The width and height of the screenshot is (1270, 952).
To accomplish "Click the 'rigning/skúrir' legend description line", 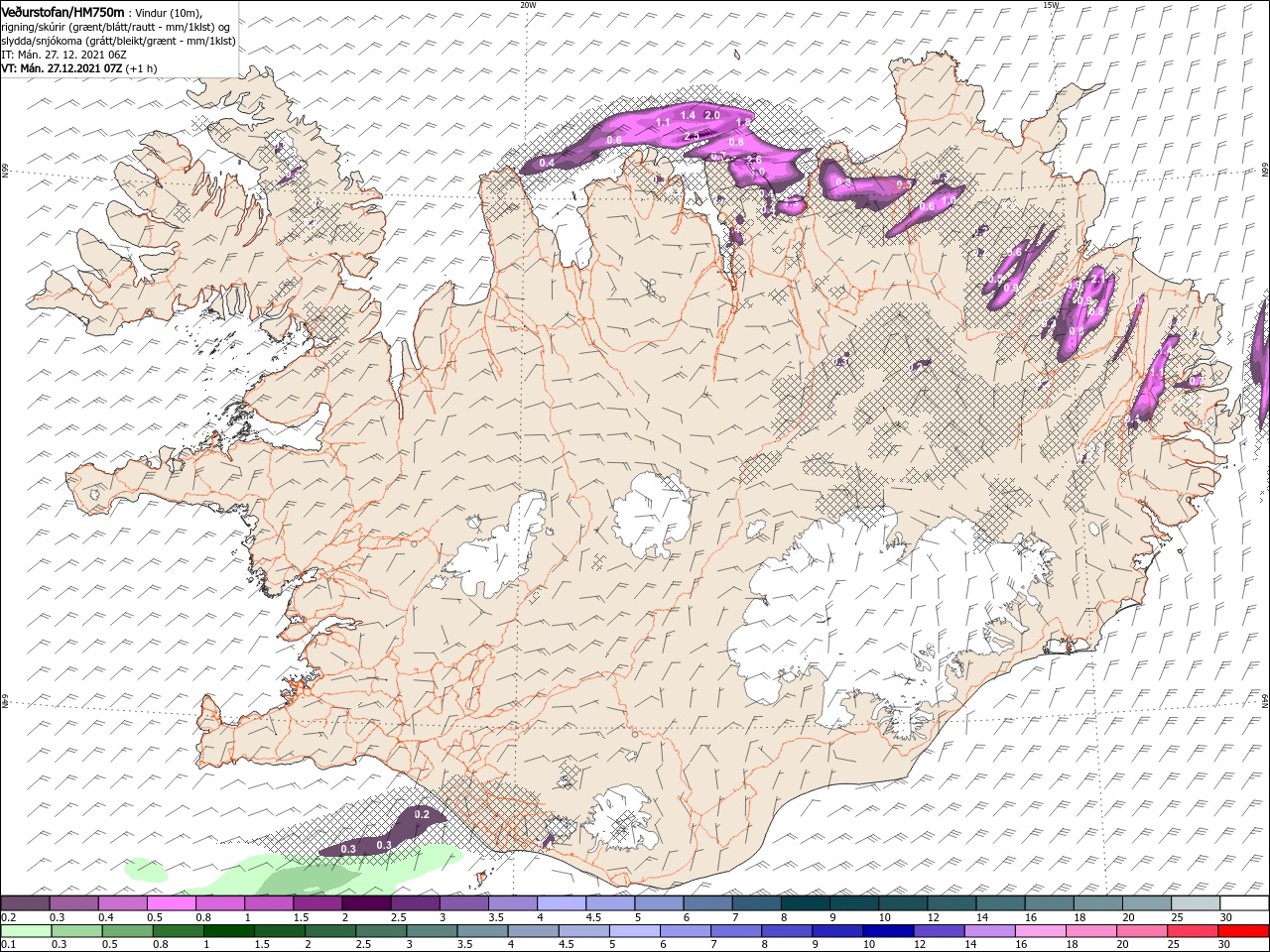I will click(x=115, y=27).
